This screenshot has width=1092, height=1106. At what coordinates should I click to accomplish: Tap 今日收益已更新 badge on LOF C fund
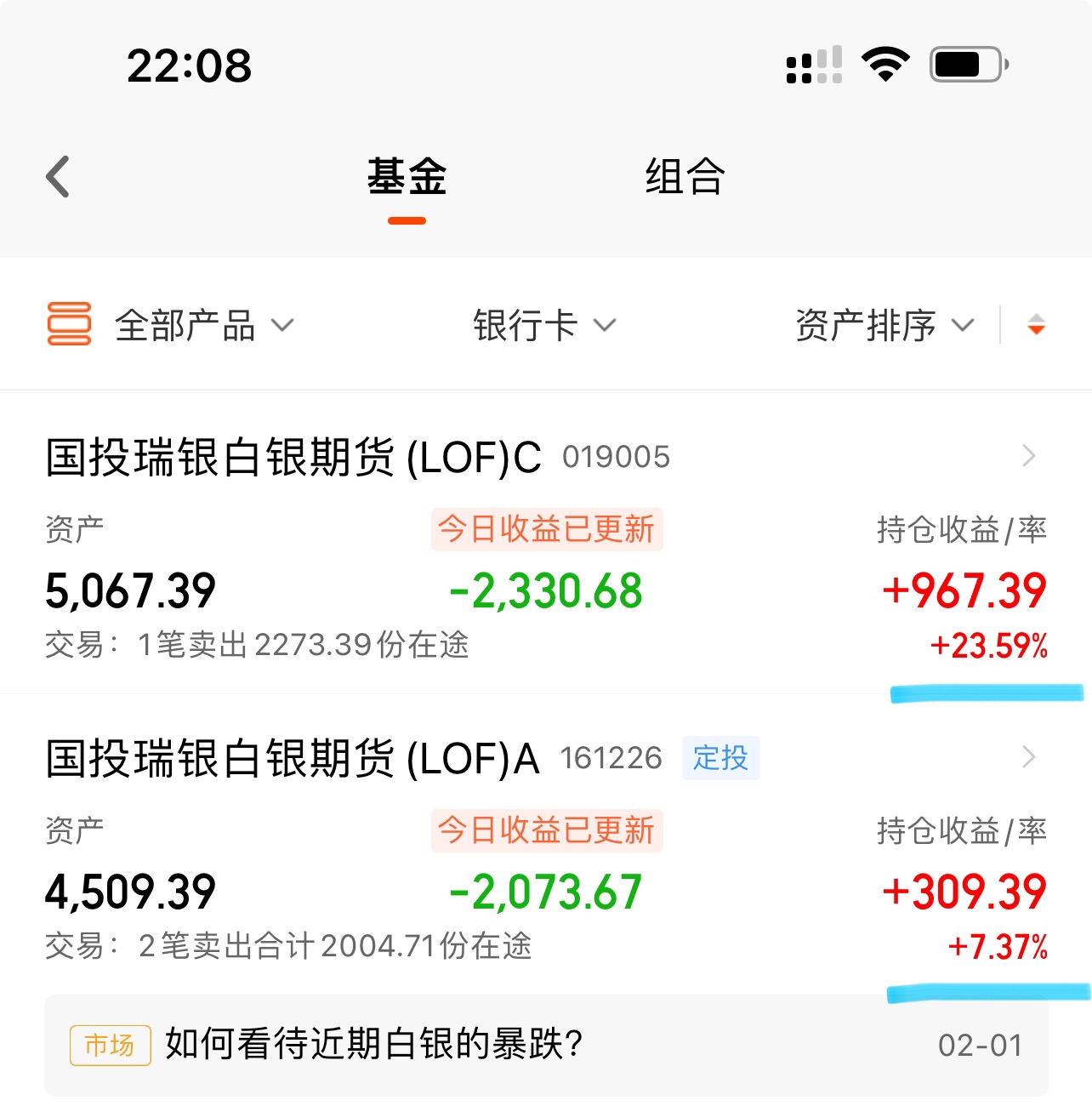pos(546,529)
